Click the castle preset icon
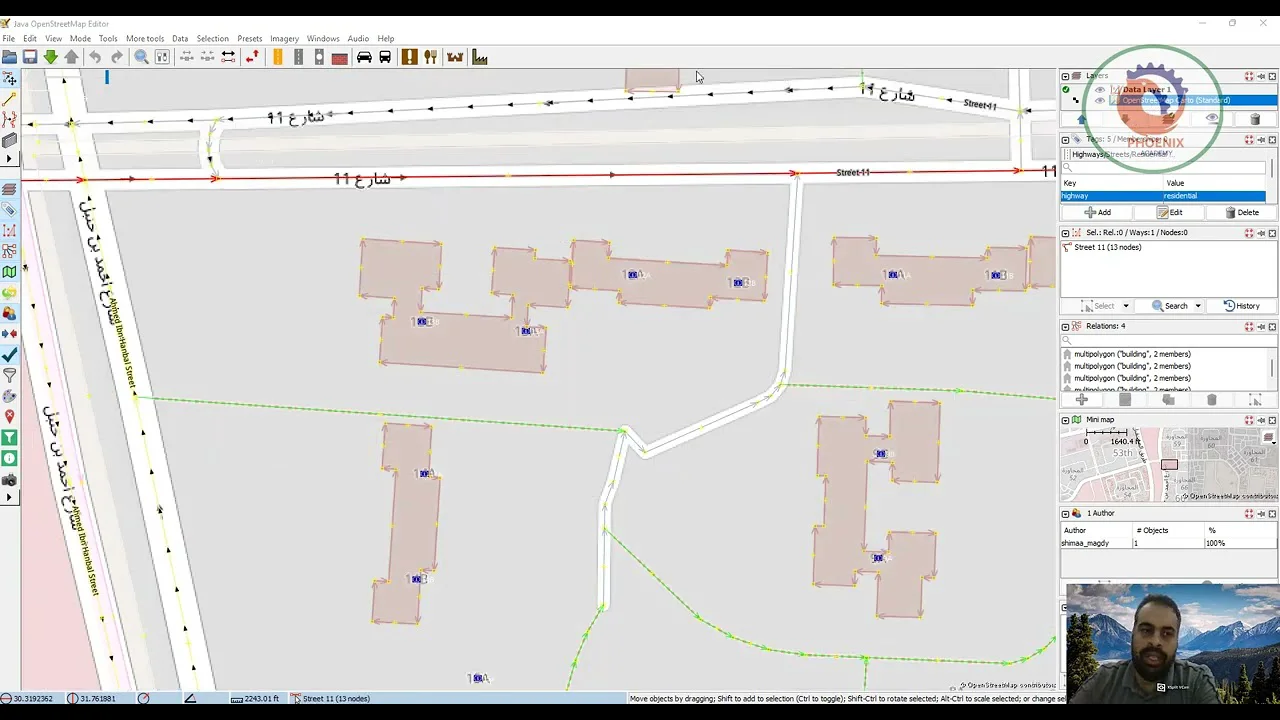 pos(455,57)
